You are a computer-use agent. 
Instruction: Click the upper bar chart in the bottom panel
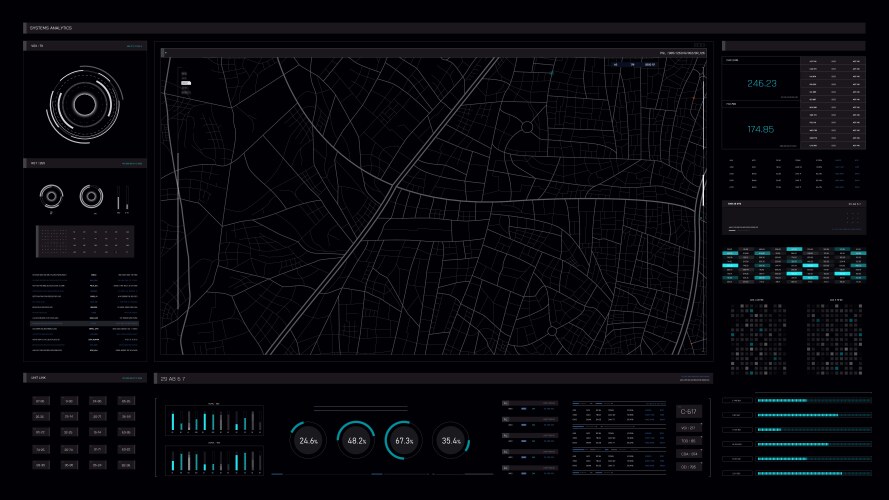(x=215, y=420)
